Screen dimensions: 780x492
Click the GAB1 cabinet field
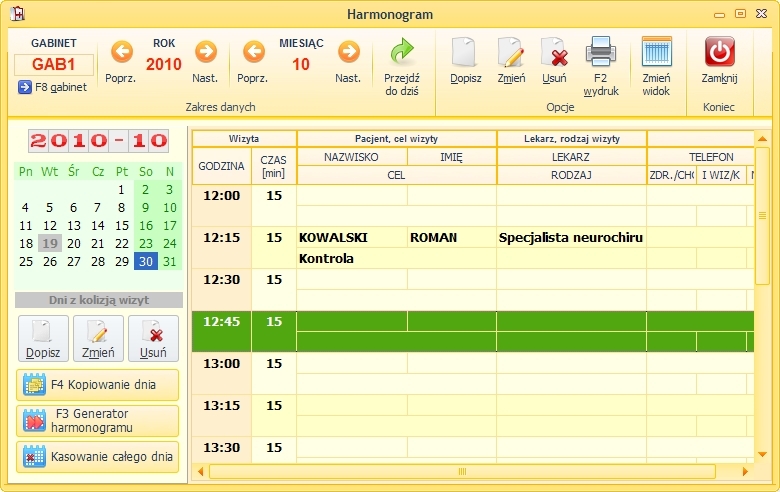[x=54, y=65]
